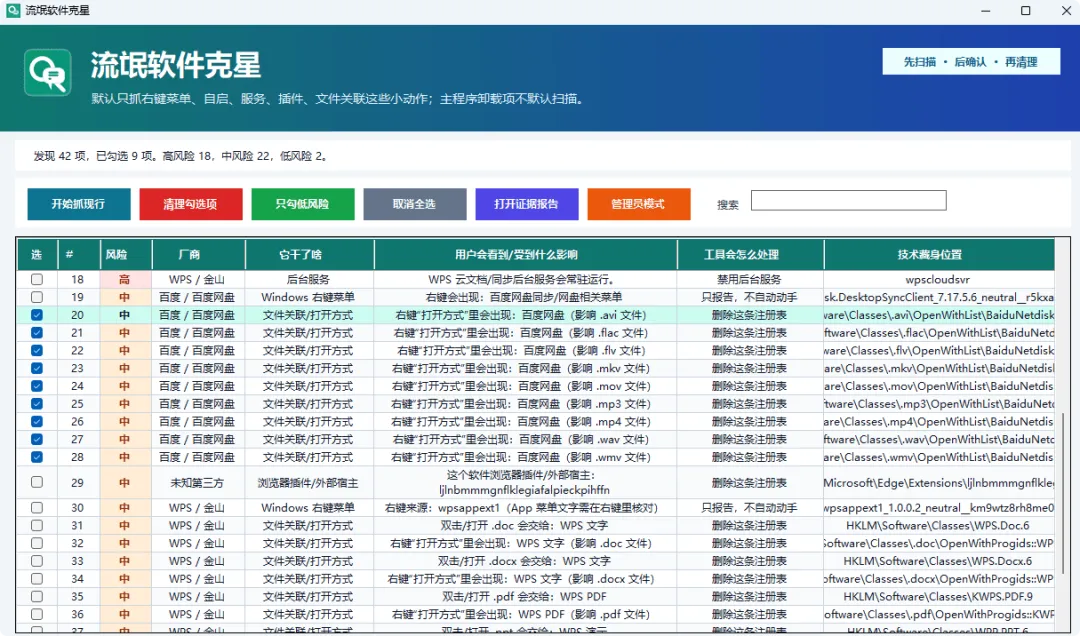Check the checkbox for row 33

[x=37, y=561]
